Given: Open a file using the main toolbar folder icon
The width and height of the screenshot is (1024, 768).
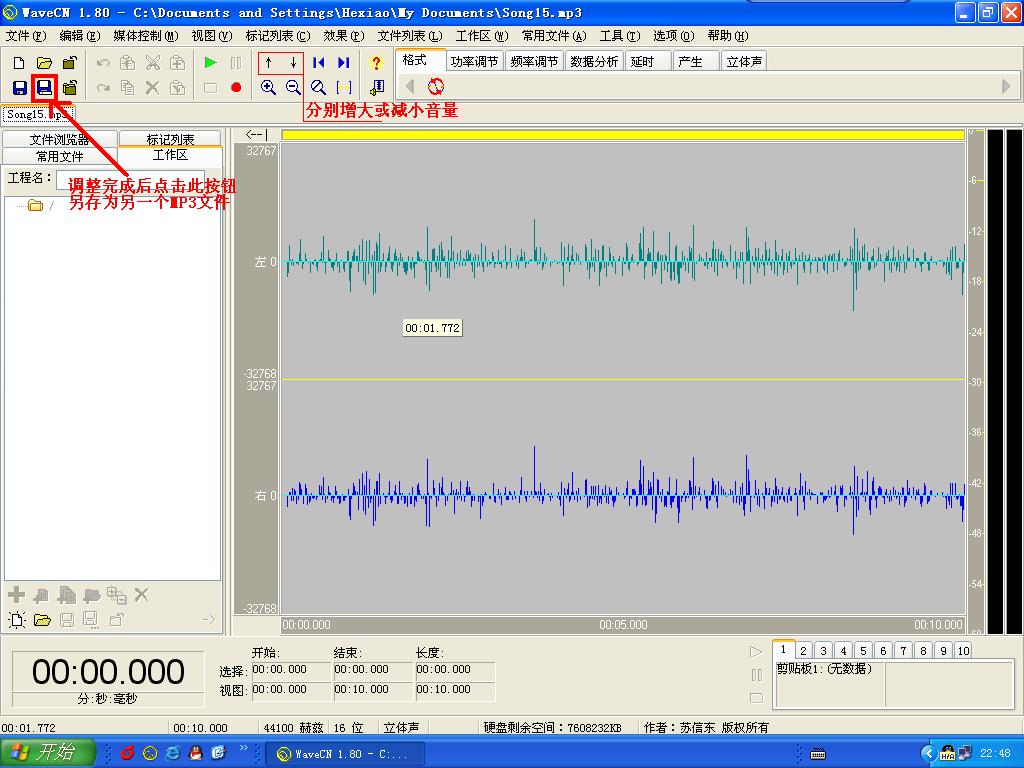Looking at the screenshot, I should pyautogui.click(x=44, y=63).
